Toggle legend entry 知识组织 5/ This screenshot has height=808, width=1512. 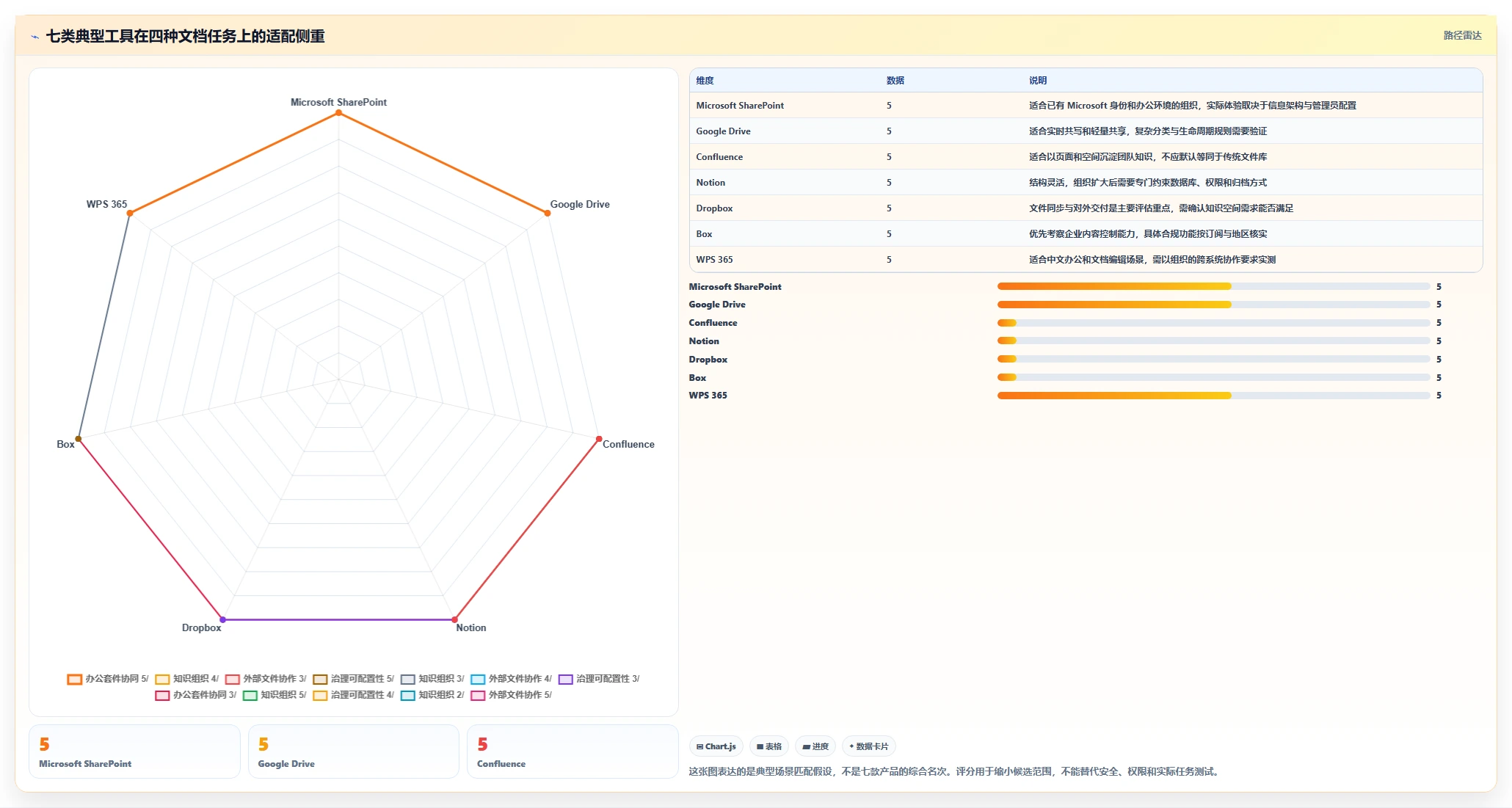[275, 695]
